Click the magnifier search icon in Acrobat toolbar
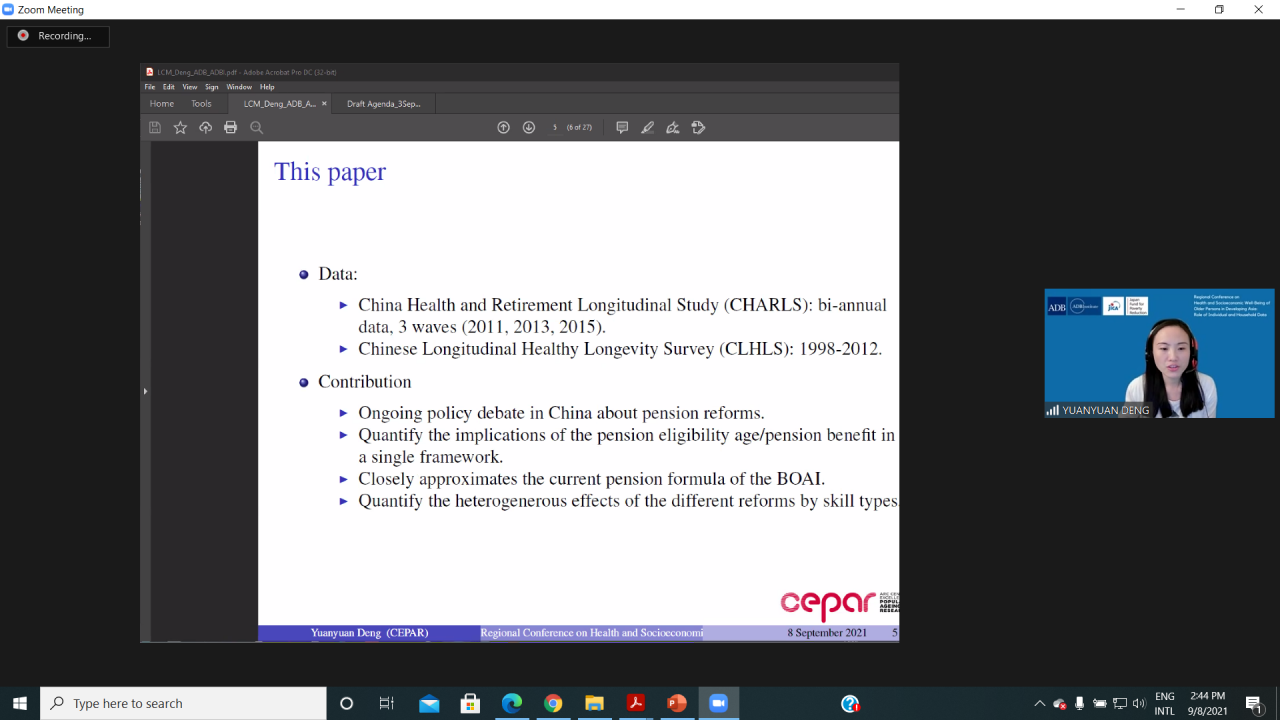This screenshot has width=1280, height=720. click(x=256, y=127)
